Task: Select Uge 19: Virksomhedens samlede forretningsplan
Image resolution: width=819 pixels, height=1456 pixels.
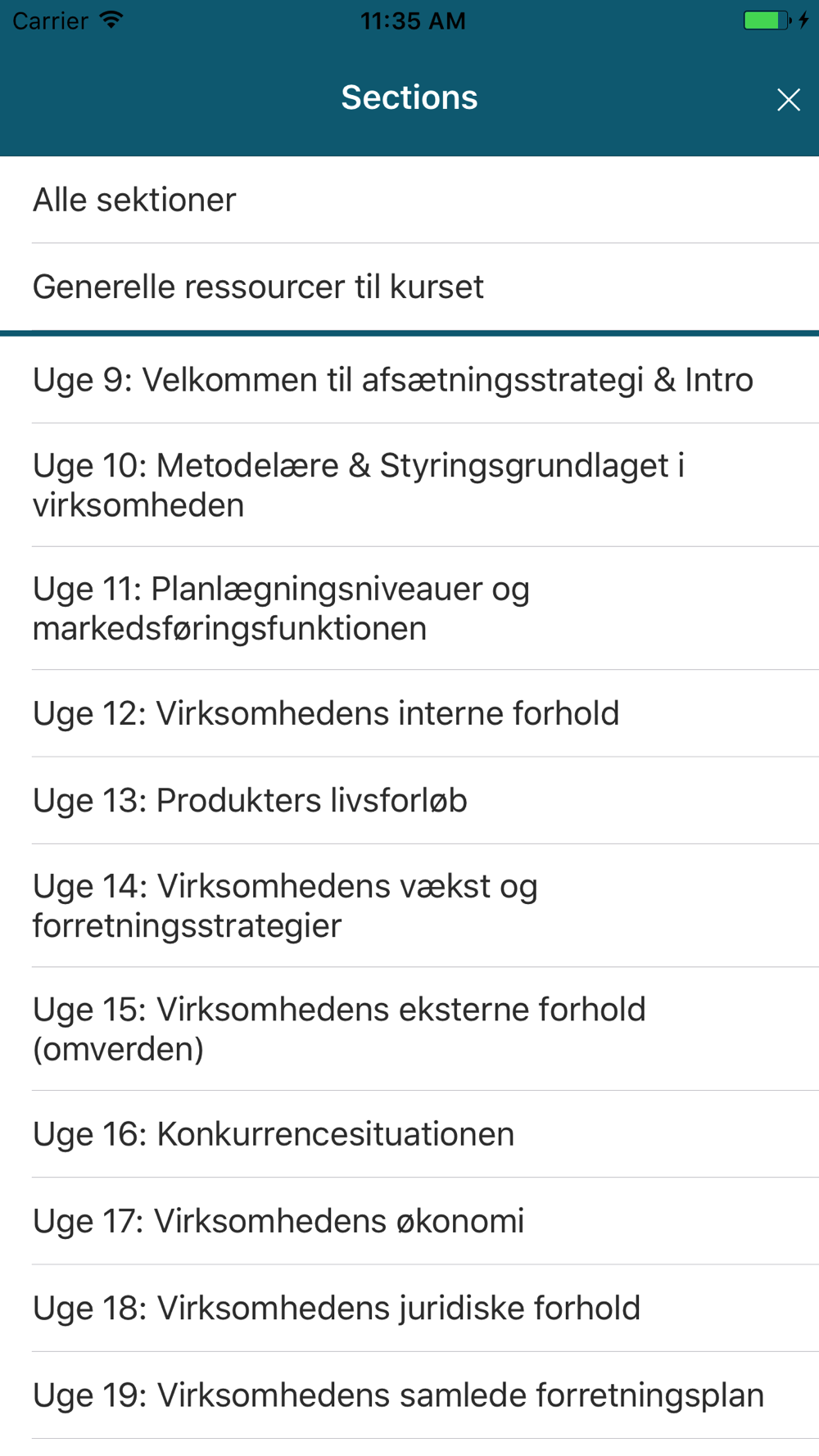Action: 409,1395
